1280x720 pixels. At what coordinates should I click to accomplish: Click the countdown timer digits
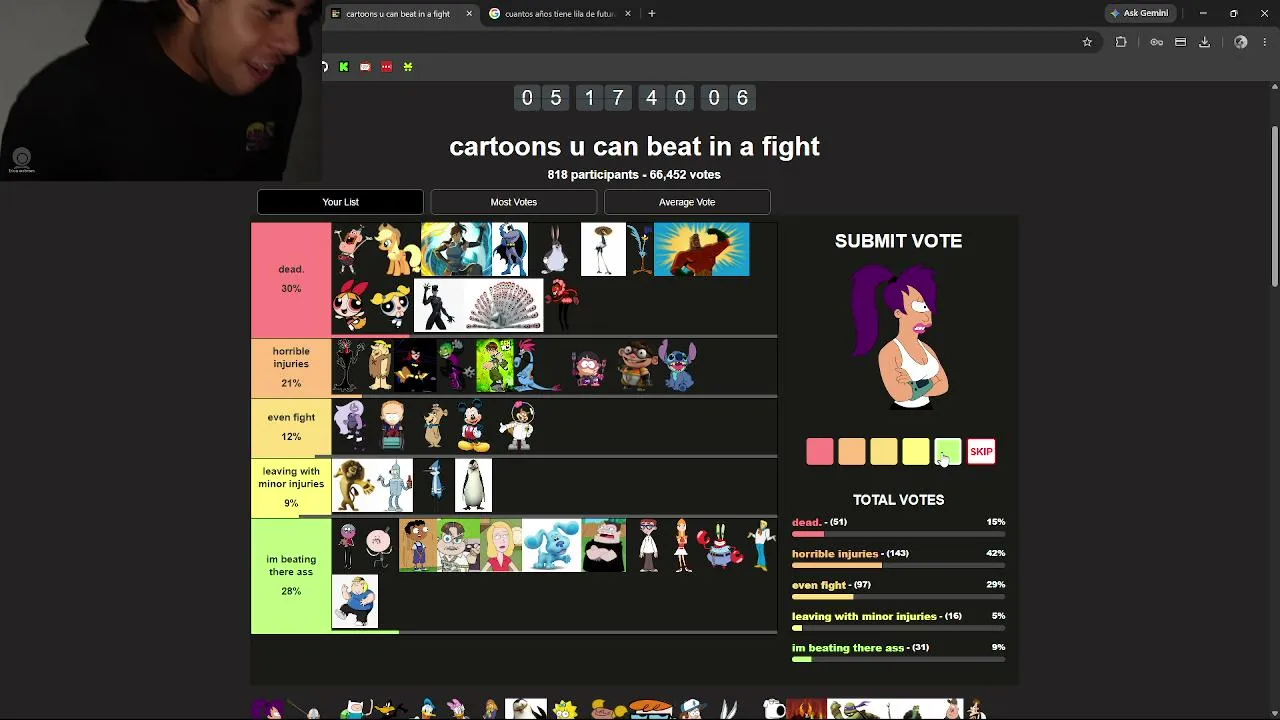click(634, 97)
